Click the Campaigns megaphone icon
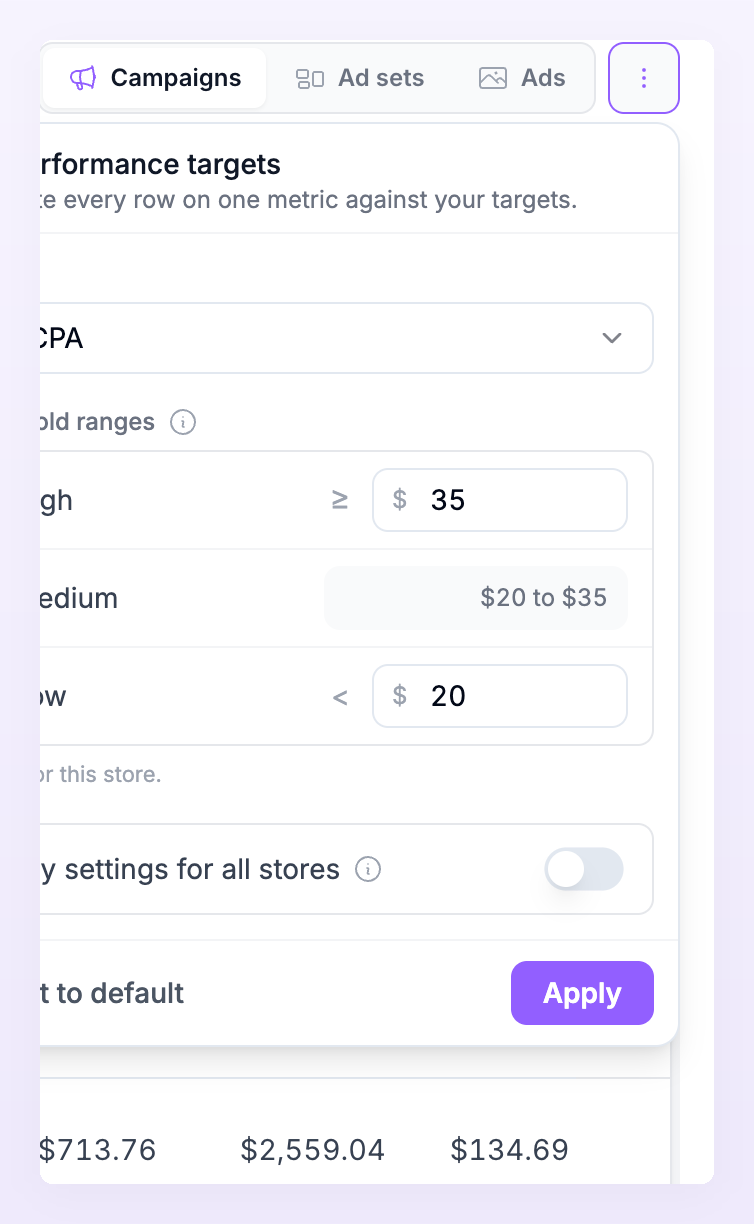This screenshot has width=754, height=1224. (83, 78)
